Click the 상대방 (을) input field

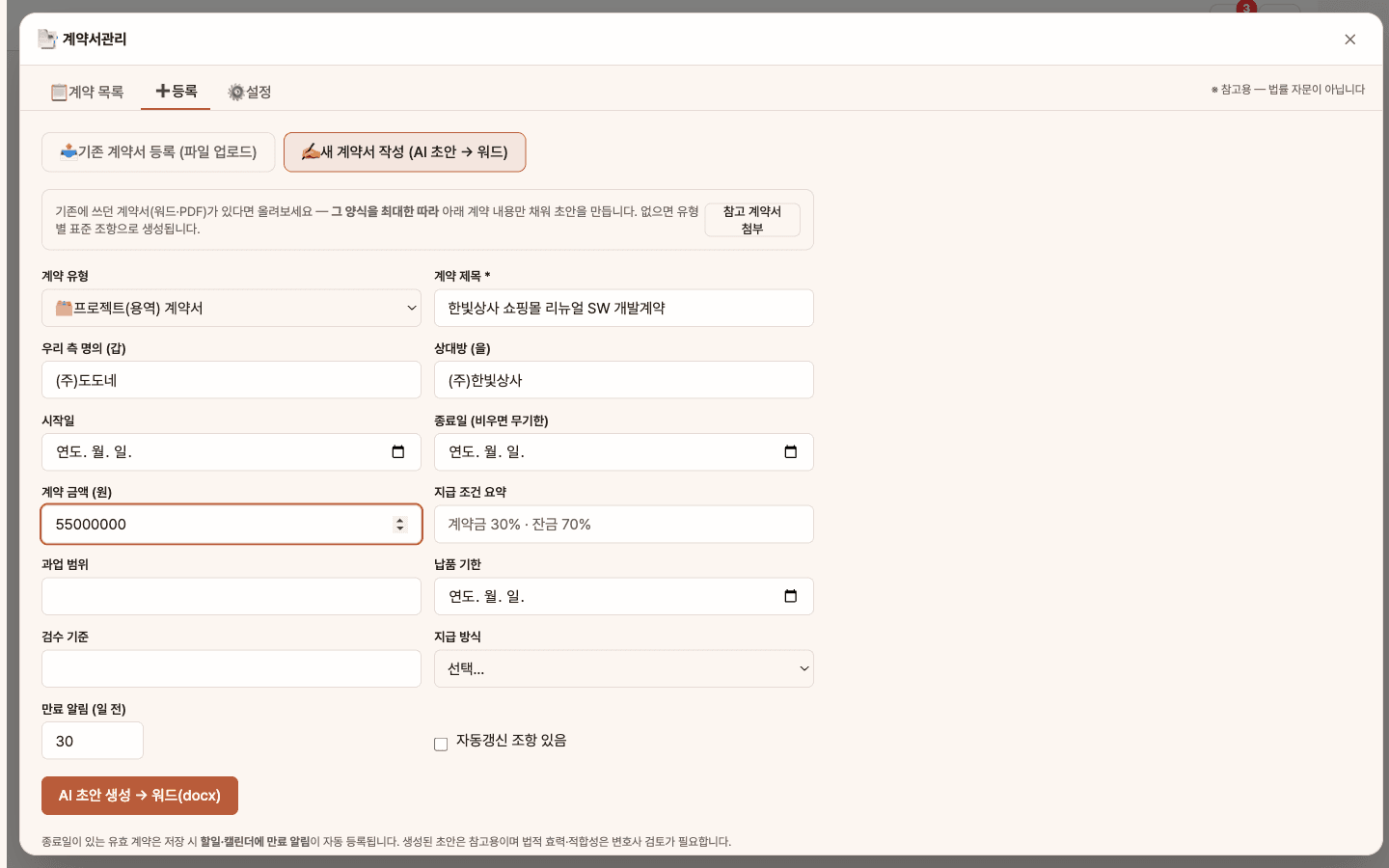pos(624,380)
